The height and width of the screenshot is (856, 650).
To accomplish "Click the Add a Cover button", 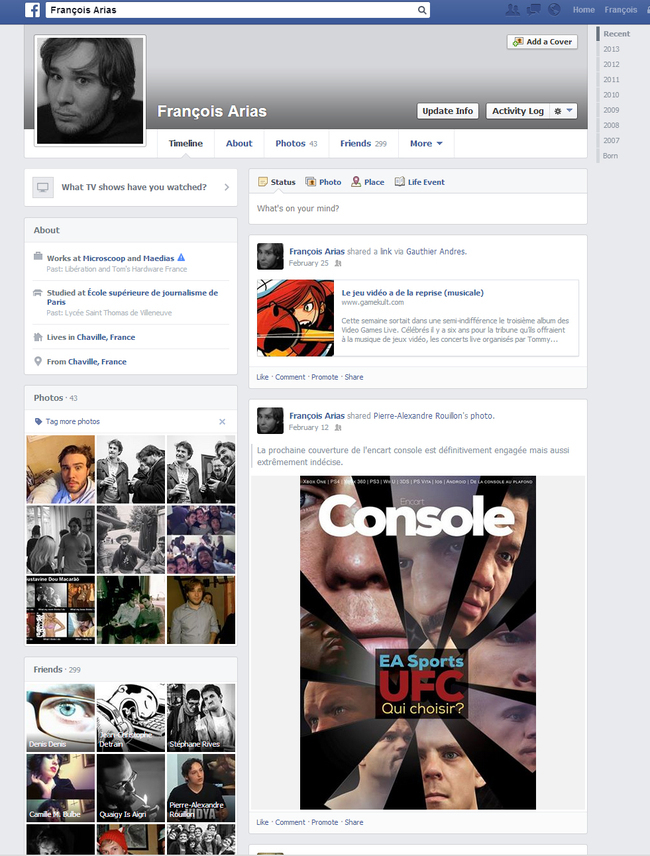I will click(542, 41).
